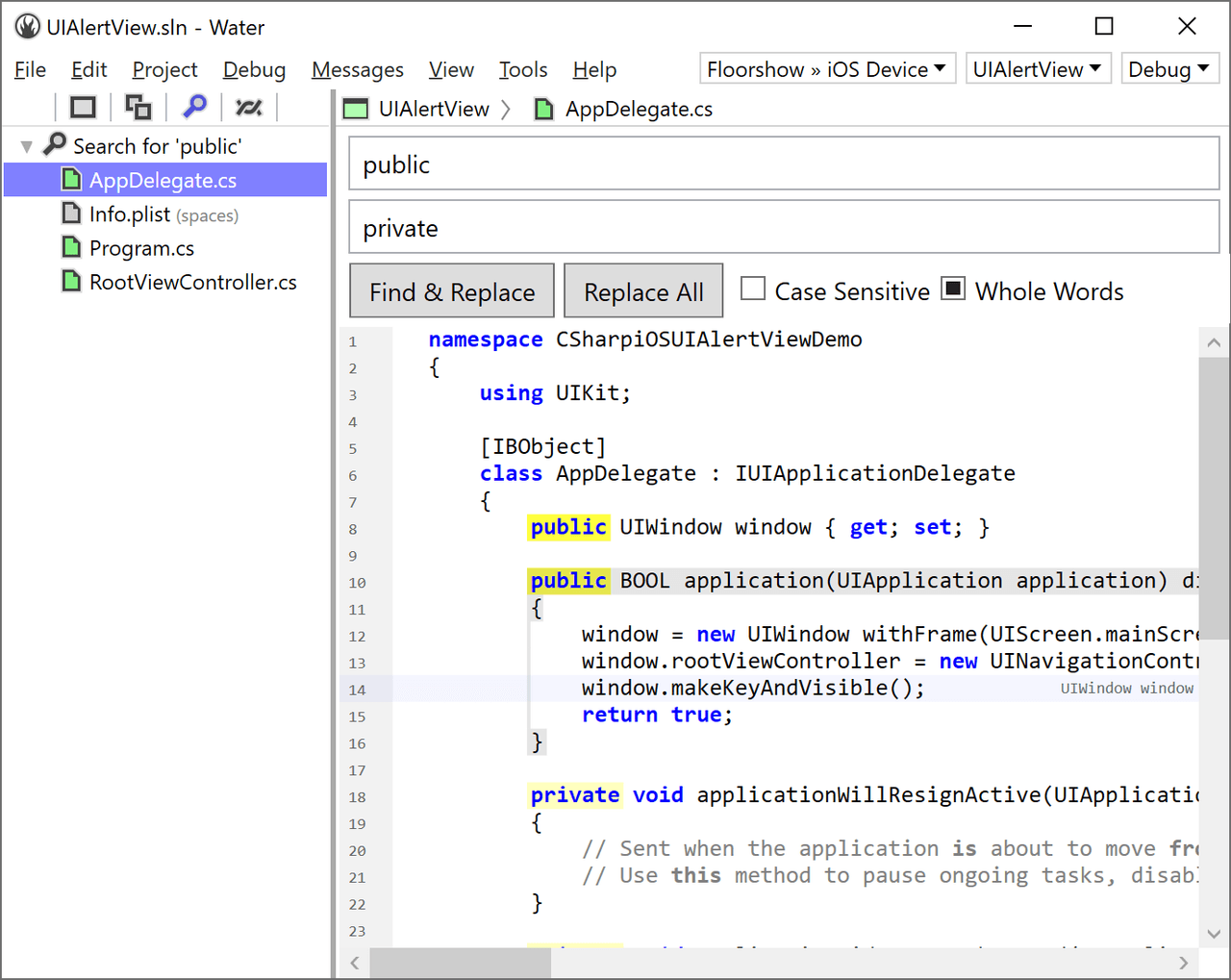Open the View menu
1231x980 pixels.
(451, 70)
